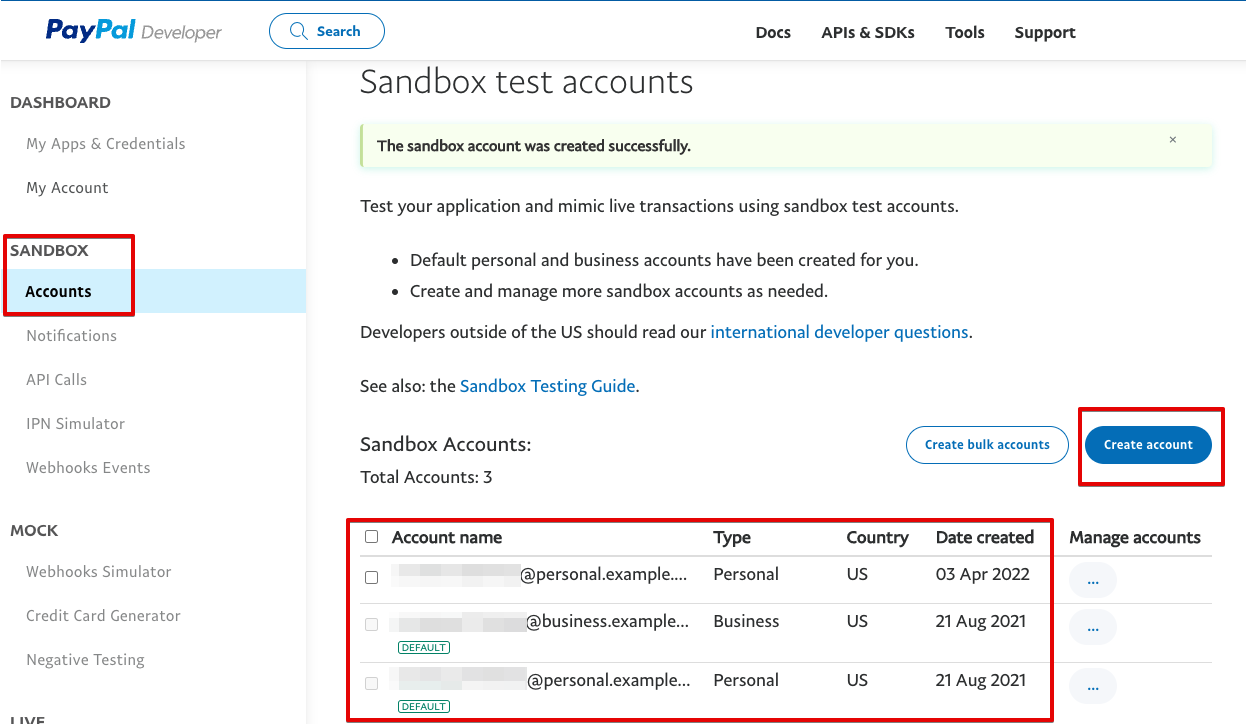Click the Create account button
This screenshot has width=1246, height=726.
tap(1148, 445)
